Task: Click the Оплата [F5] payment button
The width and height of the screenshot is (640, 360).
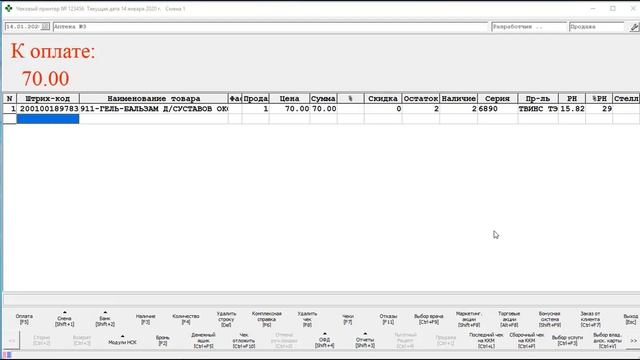Action: pos(24,319)
